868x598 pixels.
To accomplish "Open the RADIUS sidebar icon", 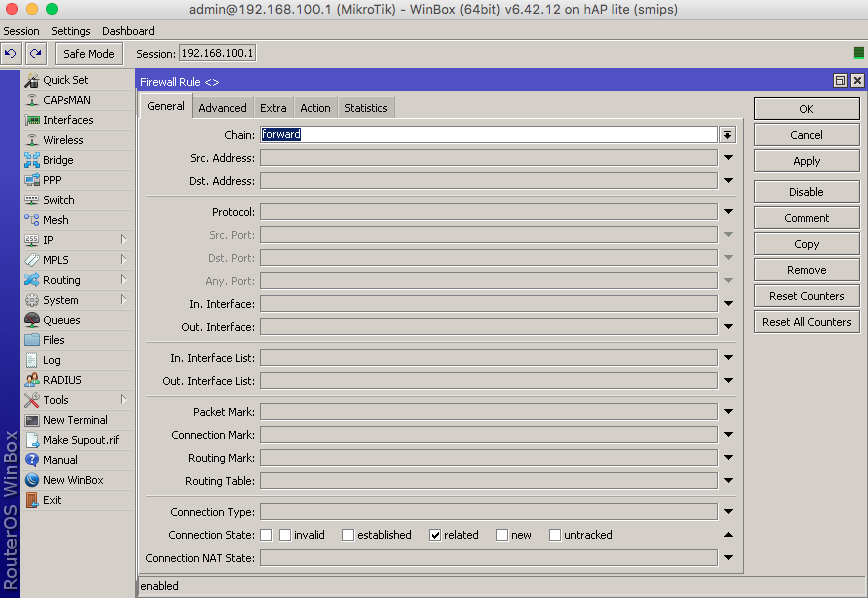I will pos(32,380).
